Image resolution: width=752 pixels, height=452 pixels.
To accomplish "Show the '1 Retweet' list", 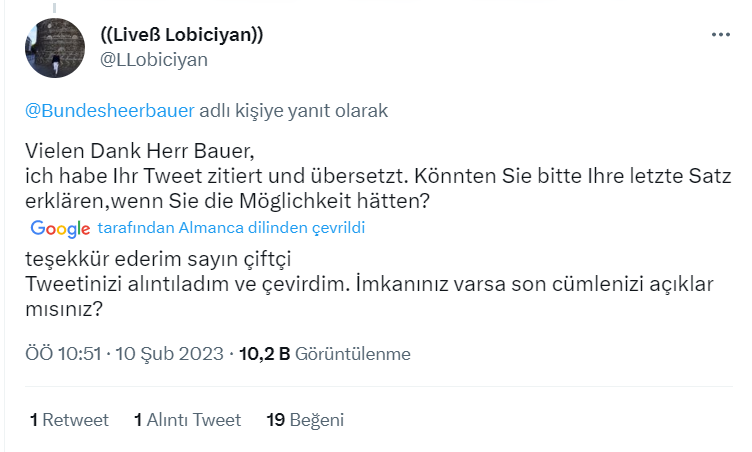I will coord(69,420).
